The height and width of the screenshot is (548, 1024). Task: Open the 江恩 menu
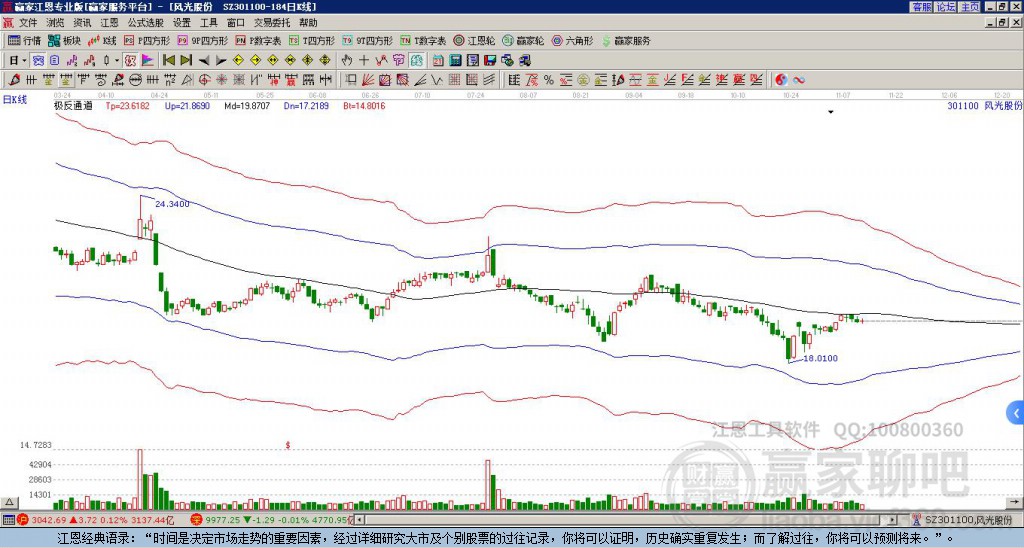pos(109,23)
